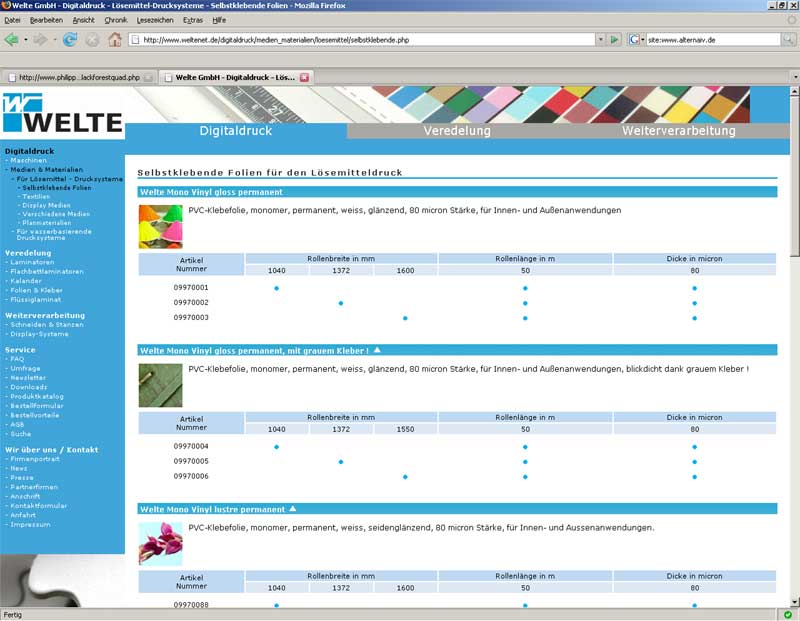Screen dimensions: 800x621
Task: Open the Chronik menu
Action: (x=116, y=20)
